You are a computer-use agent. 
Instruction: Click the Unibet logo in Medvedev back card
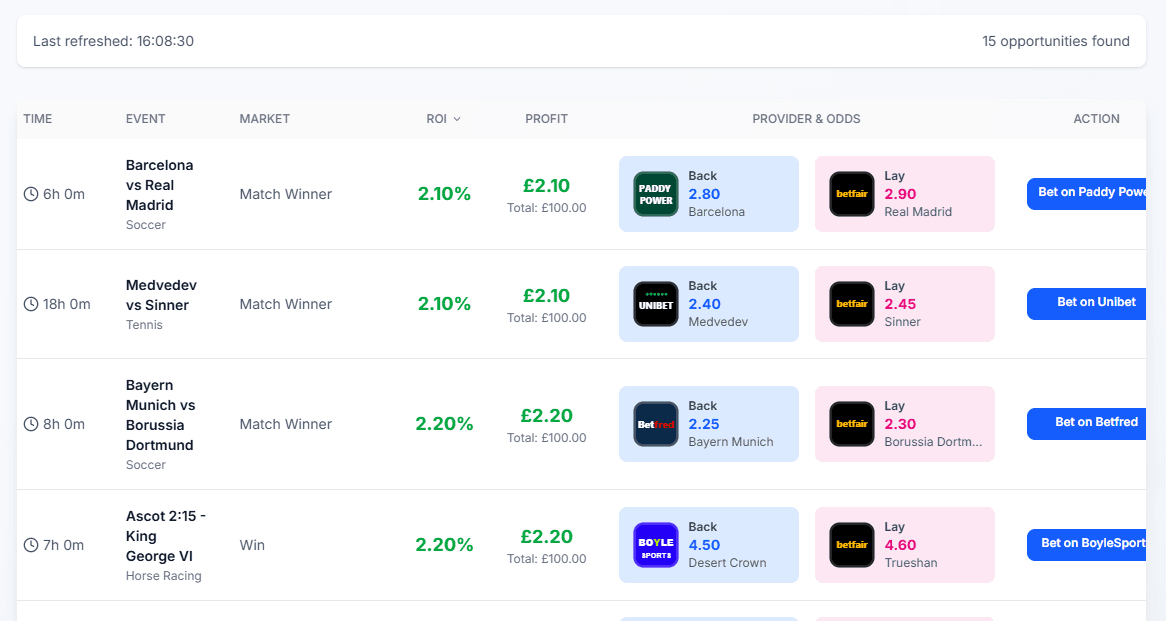click(654, 303)
